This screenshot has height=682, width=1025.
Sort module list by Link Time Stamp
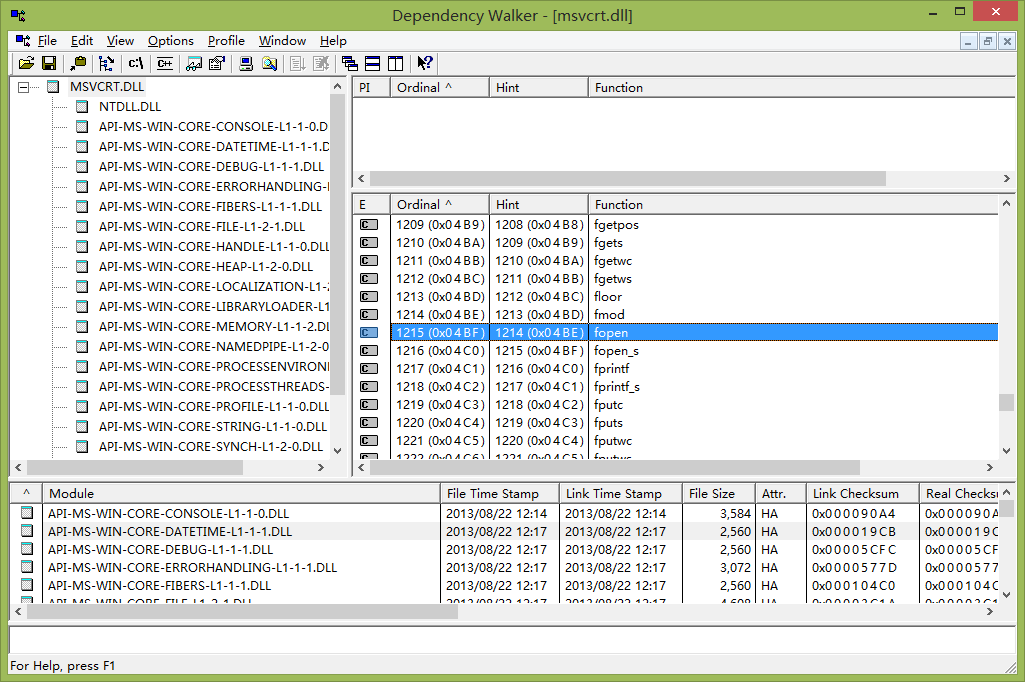[621, 494]
